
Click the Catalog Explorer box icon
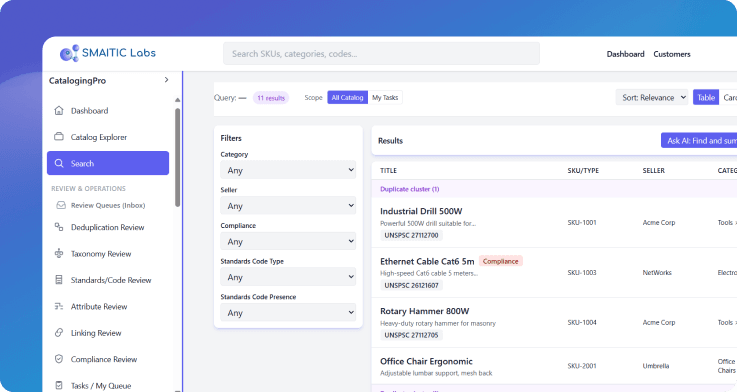[x=59, y=137]
